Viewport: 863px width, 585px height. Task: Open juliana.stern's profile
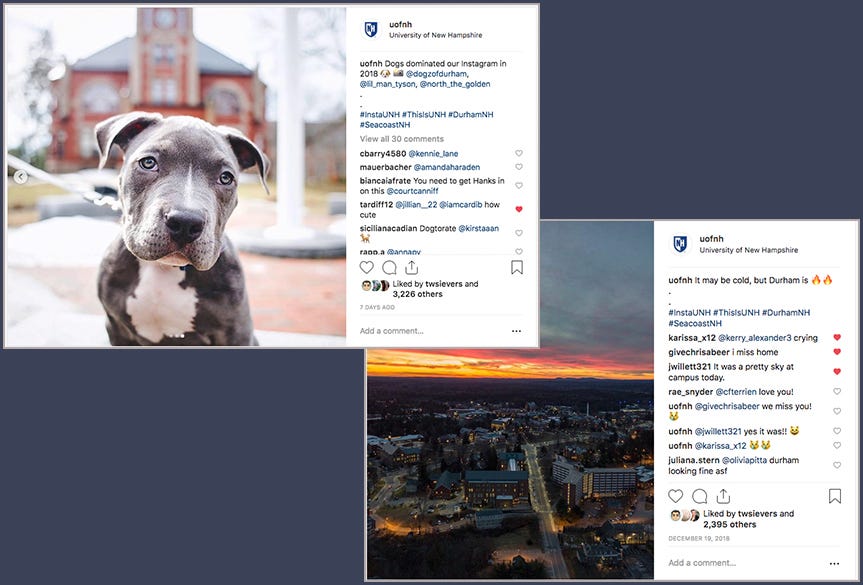(x=693, y=460)
